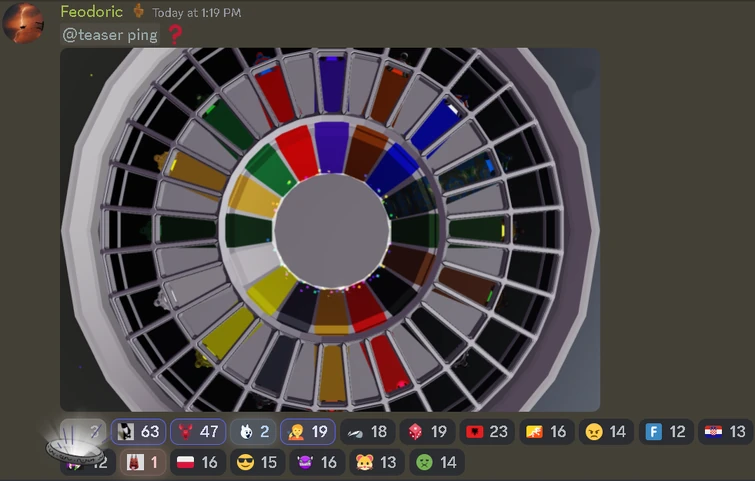Viewport: 755px width, 481px height.
Task: Add the Bhutan flag reaction with 16
Action: (547, 431)
